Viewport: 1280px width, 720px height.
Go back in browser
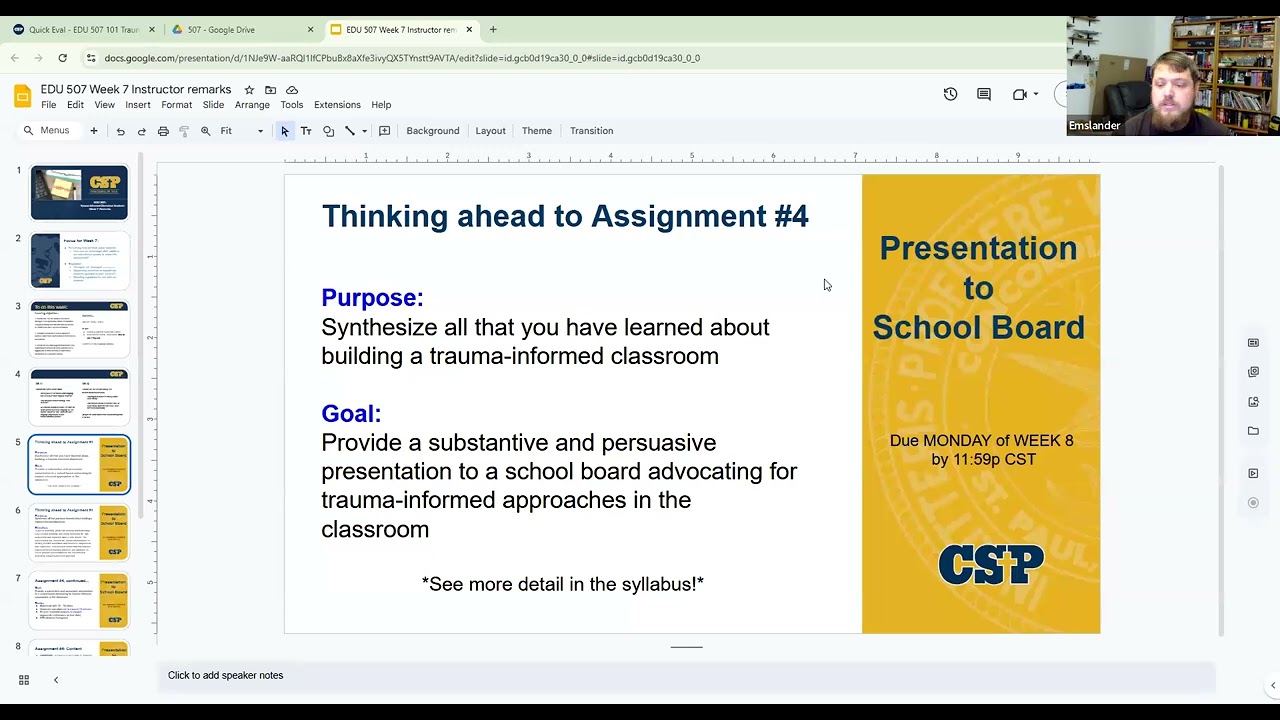pyautogui.click(x=15, y=58)
